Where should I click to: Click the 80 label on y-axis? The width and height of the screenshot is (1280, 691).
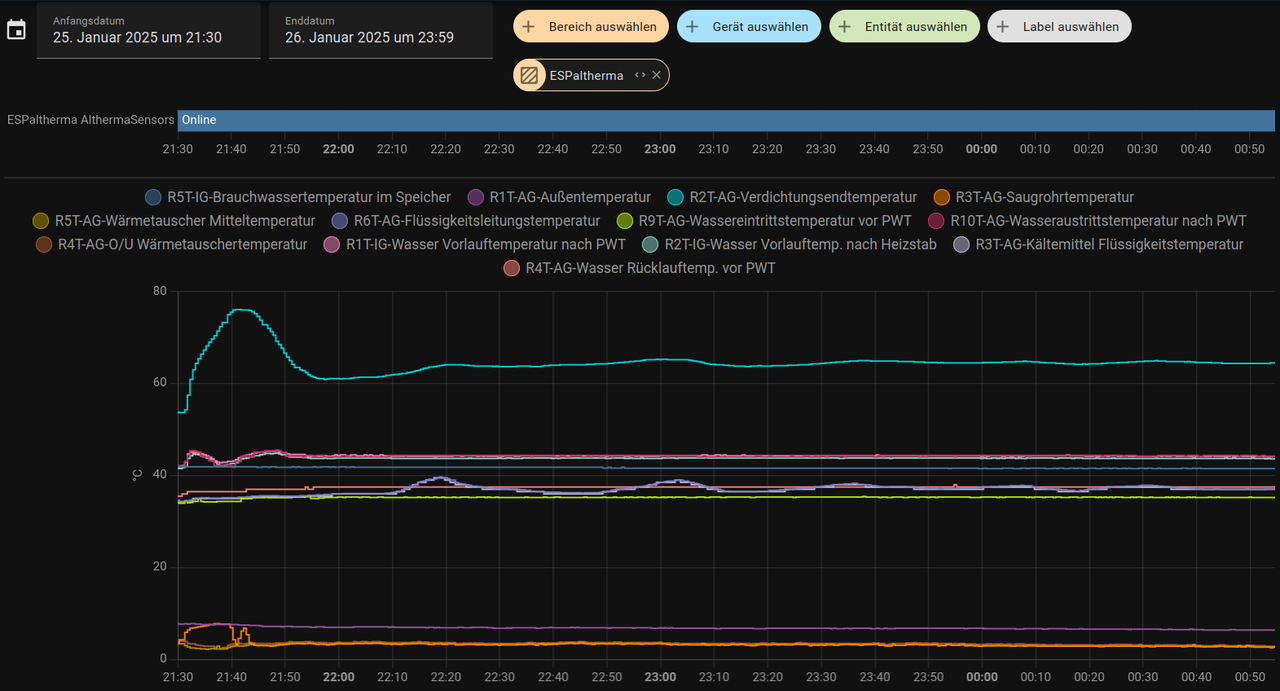160,291
